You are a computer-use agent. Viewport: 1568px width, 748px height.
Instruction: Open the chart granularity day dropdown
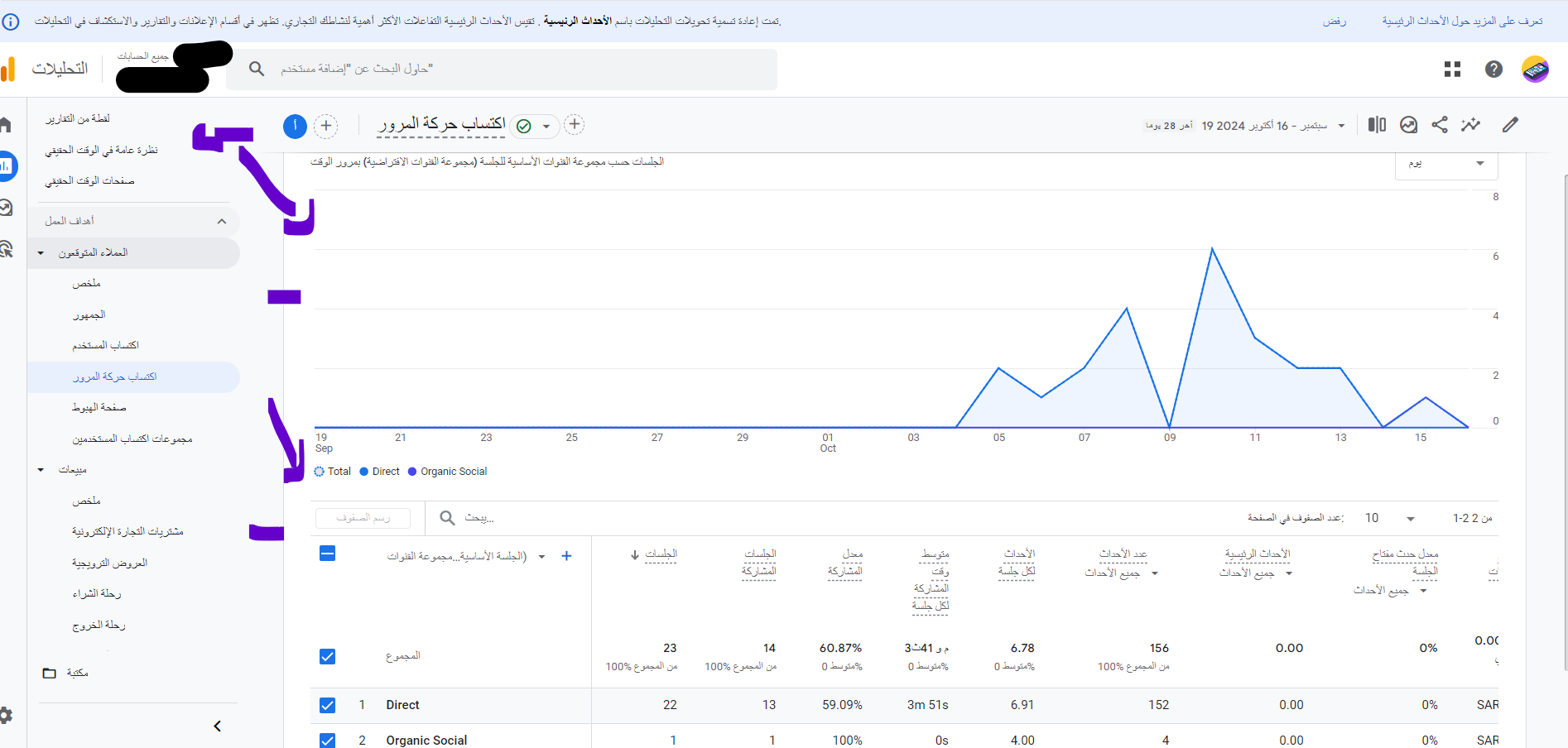pos(1446,164)
